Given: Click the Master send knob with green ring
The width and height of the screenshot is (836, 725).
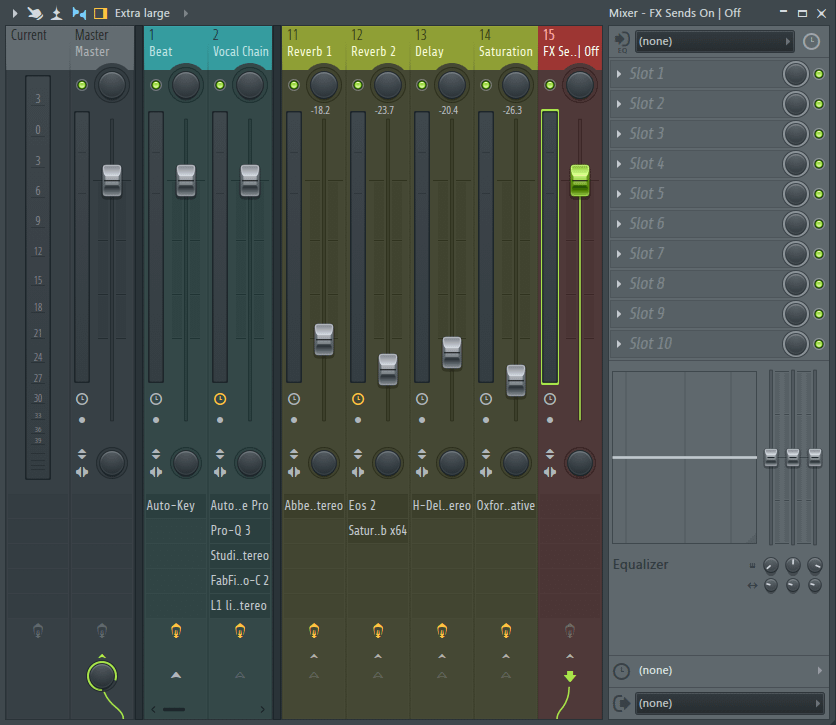Looking at the screenshot, I should pos(102,676).
